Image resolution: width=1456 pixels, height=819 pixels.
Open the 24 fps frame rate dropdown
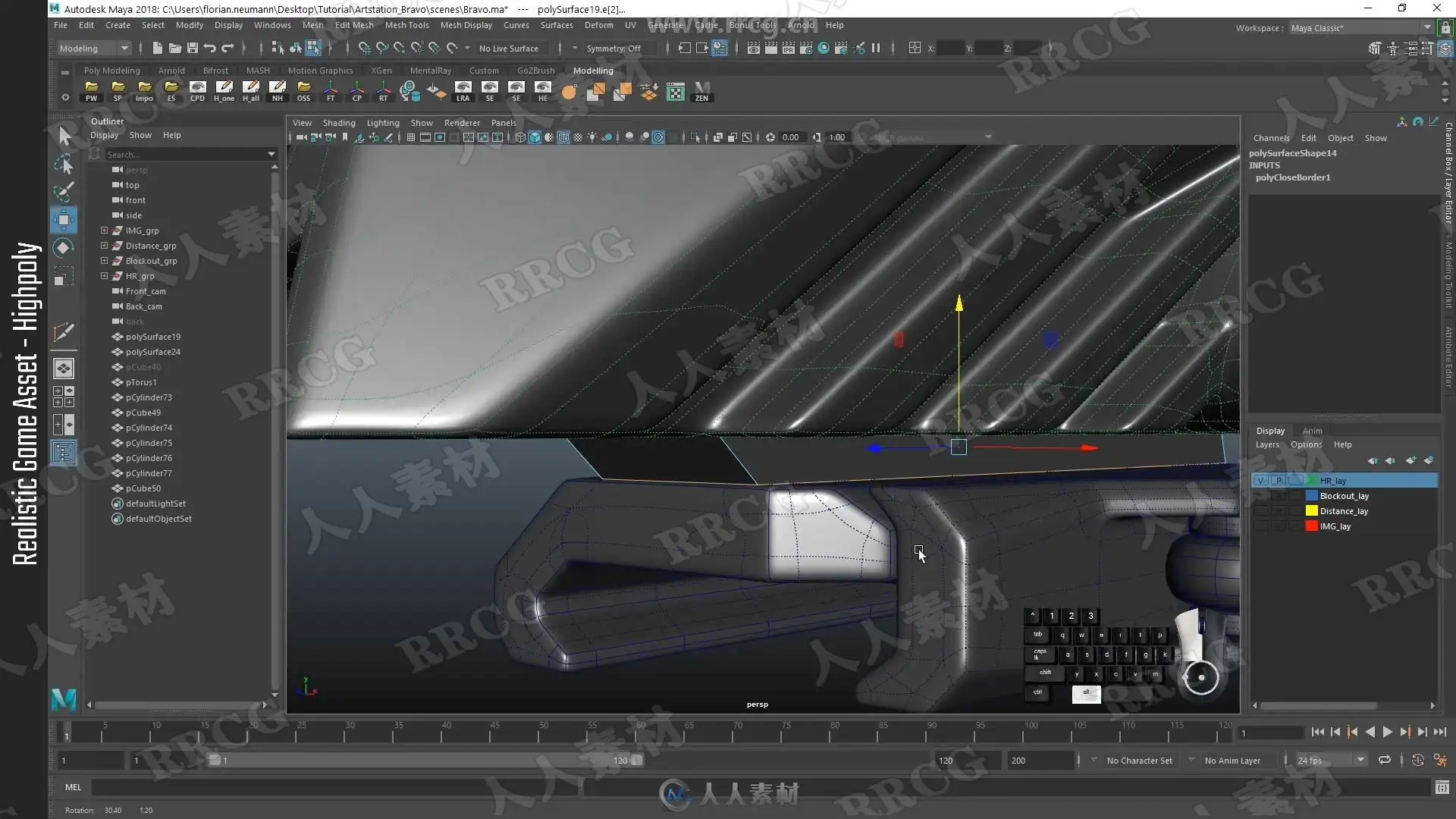pyautogui.click(x=1331, y=760)
